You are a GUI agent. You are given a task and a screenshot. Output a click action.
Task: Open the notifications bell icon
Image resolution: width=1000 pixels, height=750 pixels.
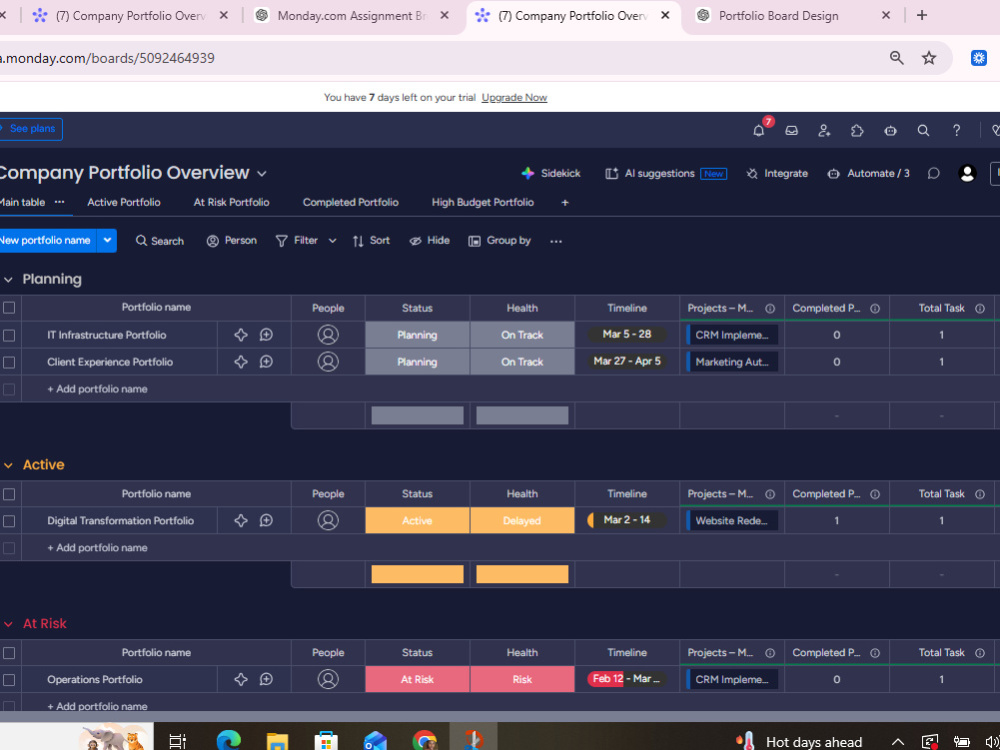(758, 131)
